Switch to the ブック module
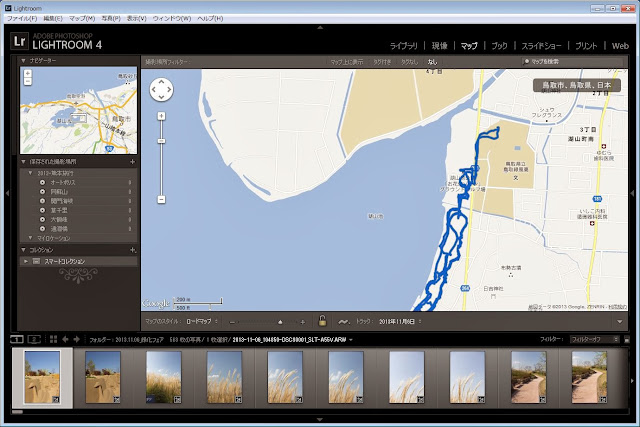Viewport: 640px width, 427px height. [x=499, y=46]
